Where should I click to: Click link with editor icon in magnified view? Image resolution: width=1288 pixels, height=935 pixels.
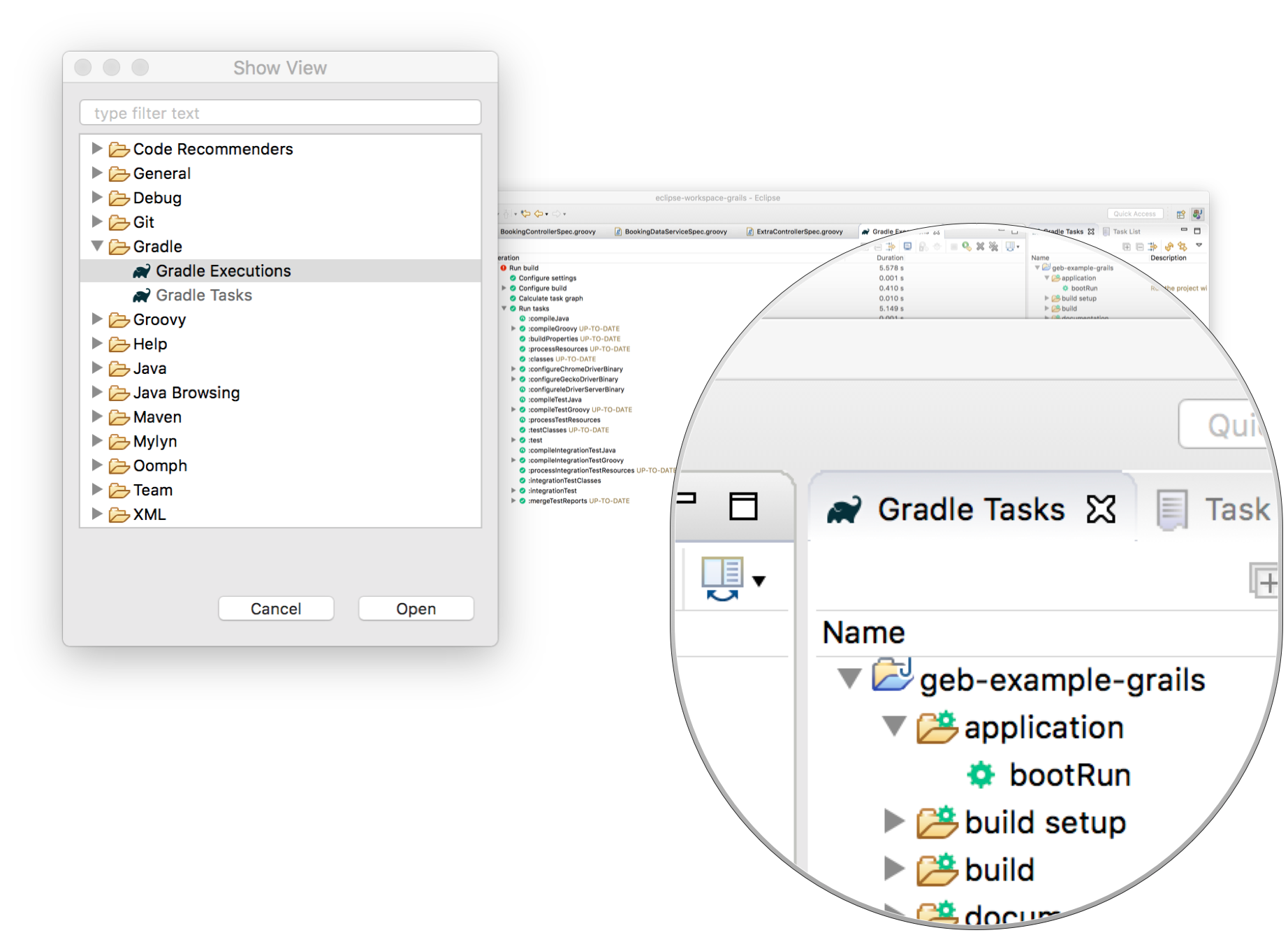[723, 579]
